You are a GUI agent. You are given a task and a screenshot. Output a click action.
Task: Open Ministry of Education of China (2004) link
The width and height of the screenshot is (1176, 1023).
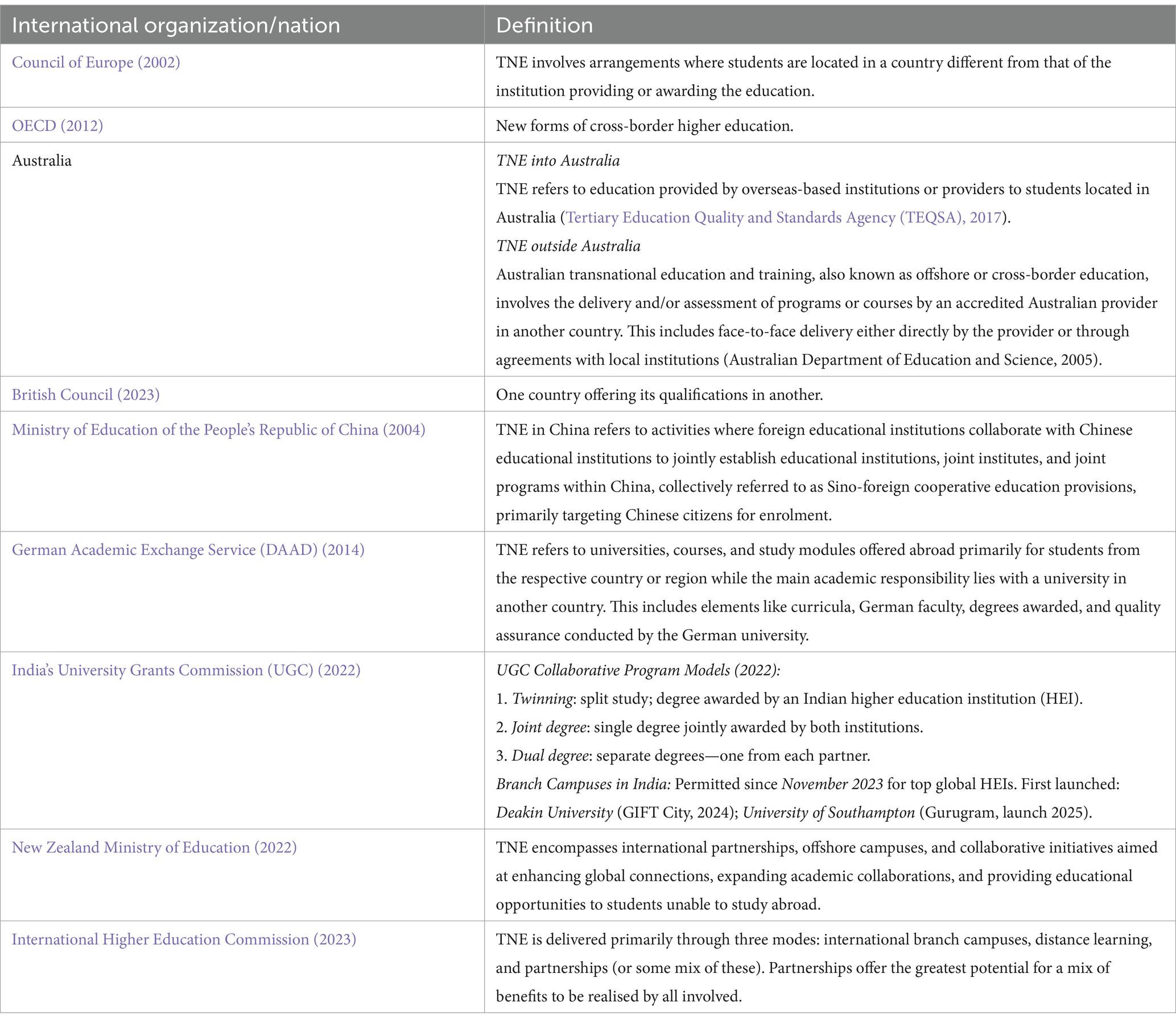click(x=218, y=430)
